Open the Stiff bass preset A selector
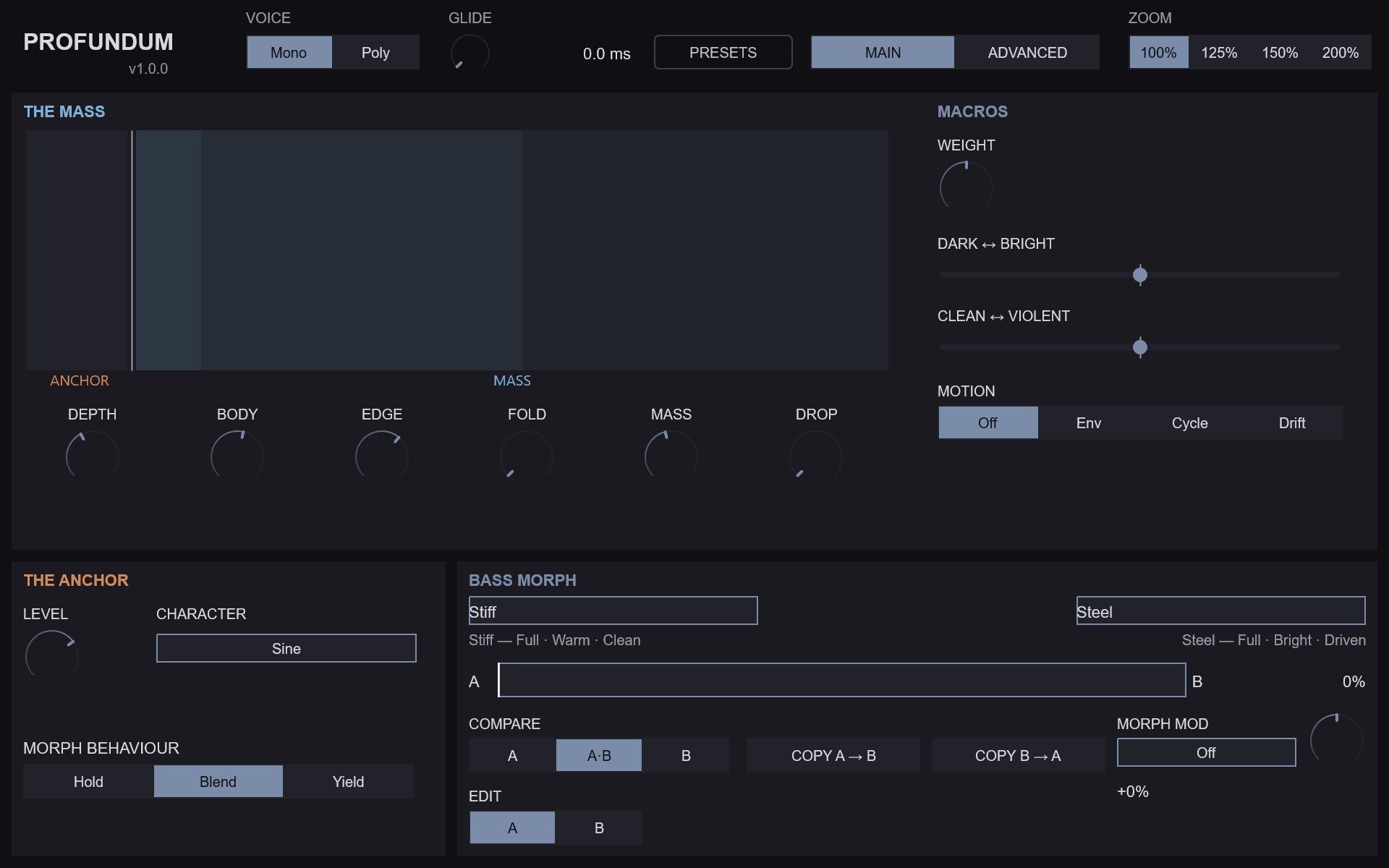Image resolution: width=1389 pixels, height=868 pixels. pos(613,611)
